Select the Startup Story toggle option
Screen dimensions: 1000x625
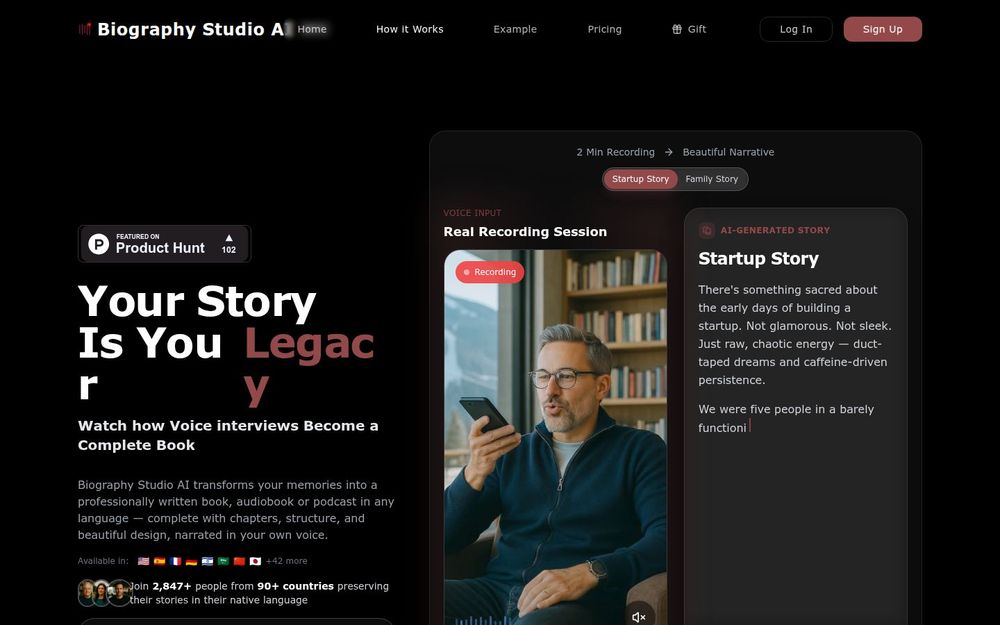(x=640, y=179)
